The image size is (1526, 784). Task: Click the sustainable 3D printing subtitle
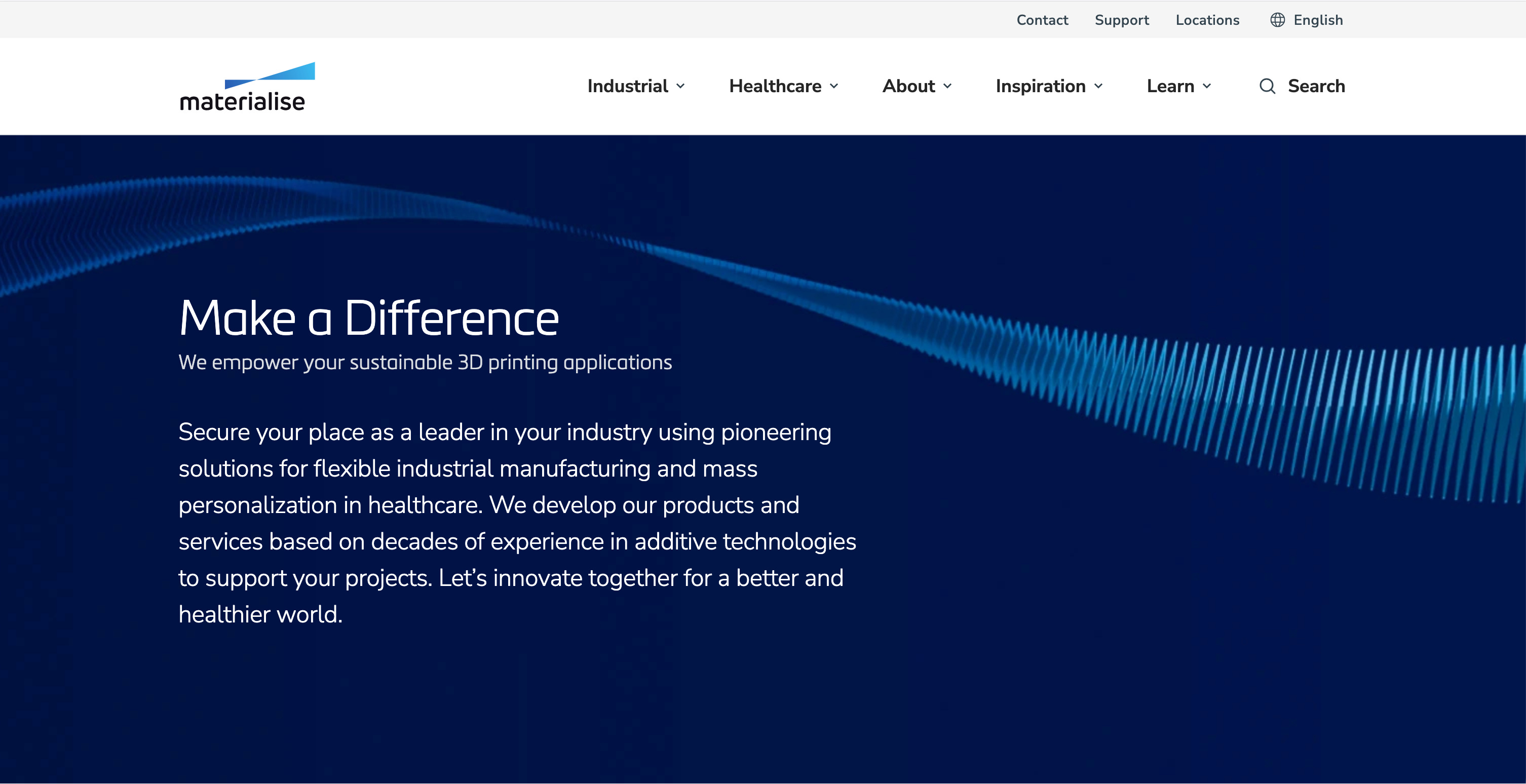pos(425,363)
